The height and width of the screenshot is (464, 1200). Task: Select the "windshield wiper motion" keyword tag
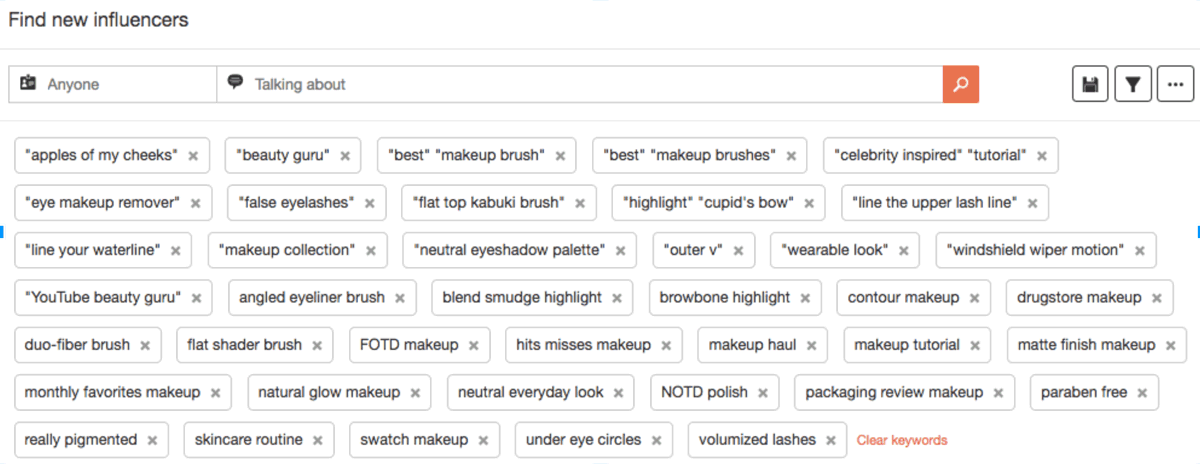[1035, 250]
